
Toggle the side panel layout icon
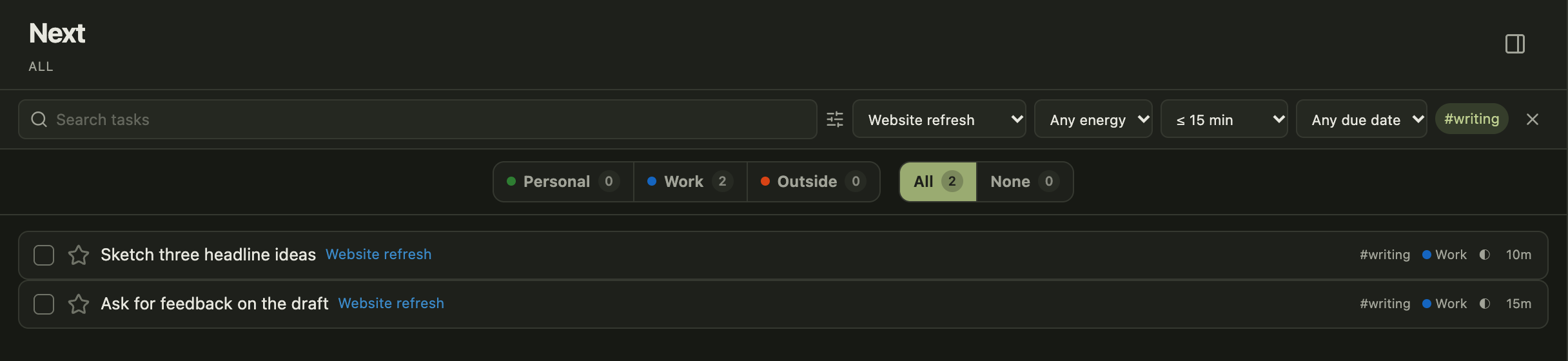(1514, 44)
